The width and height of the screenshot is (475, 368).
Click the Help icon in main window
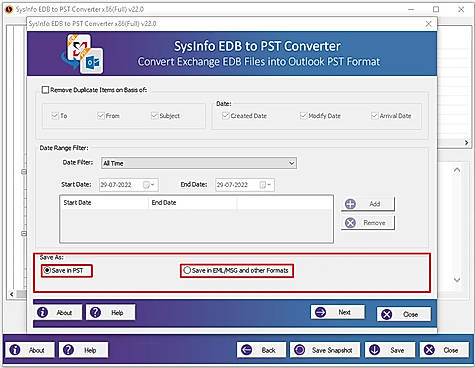[68, 350]
